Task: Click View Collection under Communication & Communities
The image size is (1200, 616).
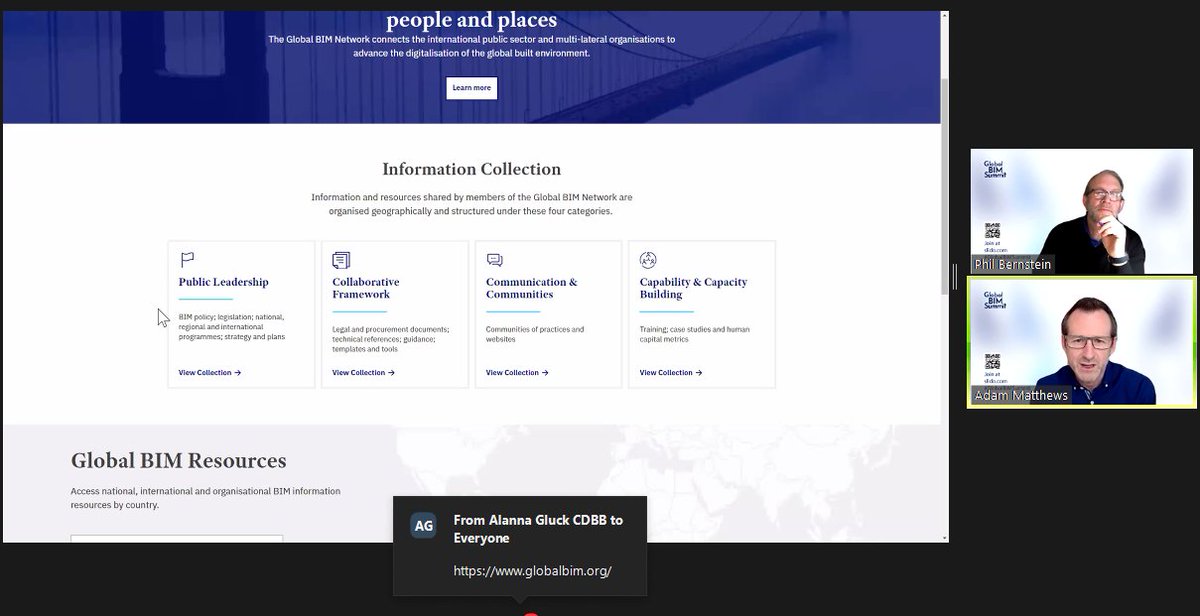Action: pos(516,372)
